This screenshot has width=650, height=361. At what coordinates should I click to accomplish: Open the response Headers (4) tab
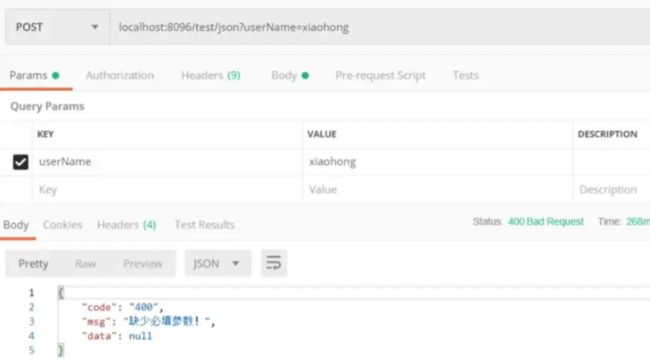tap(126, 225)
